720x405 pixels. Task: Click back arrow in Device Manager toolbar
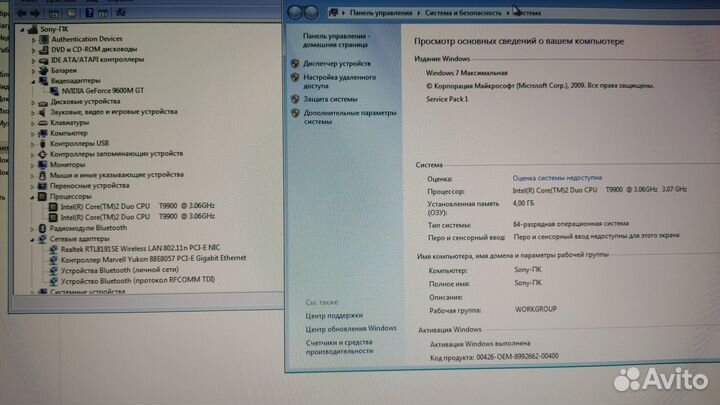[x=21, y=13]
